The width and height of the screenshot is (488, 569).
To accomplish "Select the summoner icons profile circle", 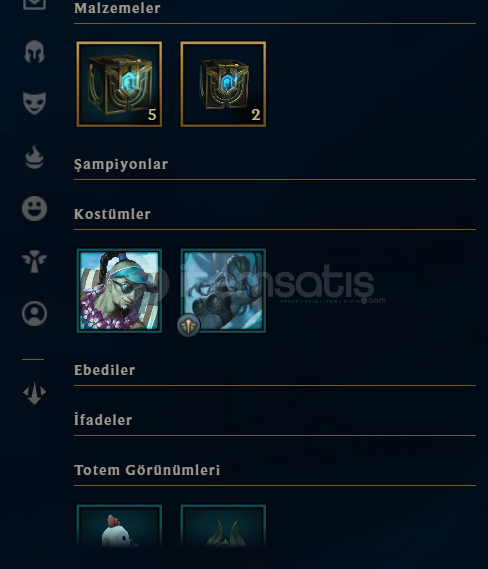I will click(34, 313).
